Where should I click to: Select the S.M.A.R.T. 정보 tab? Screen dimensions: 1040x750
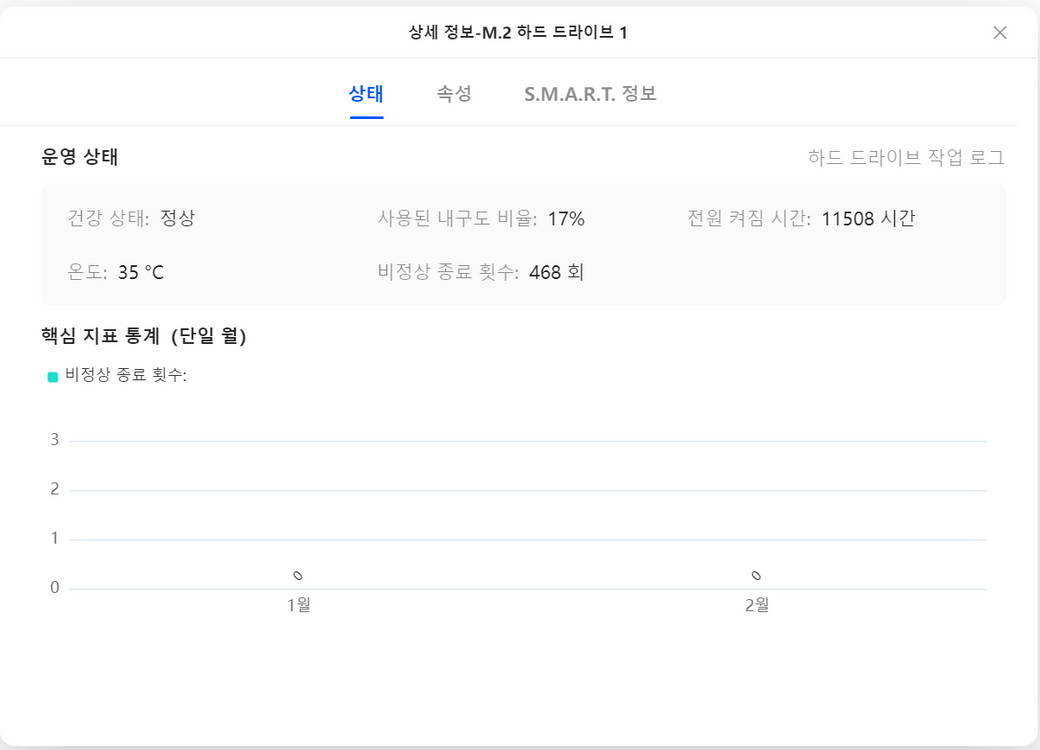pos(590,94)
